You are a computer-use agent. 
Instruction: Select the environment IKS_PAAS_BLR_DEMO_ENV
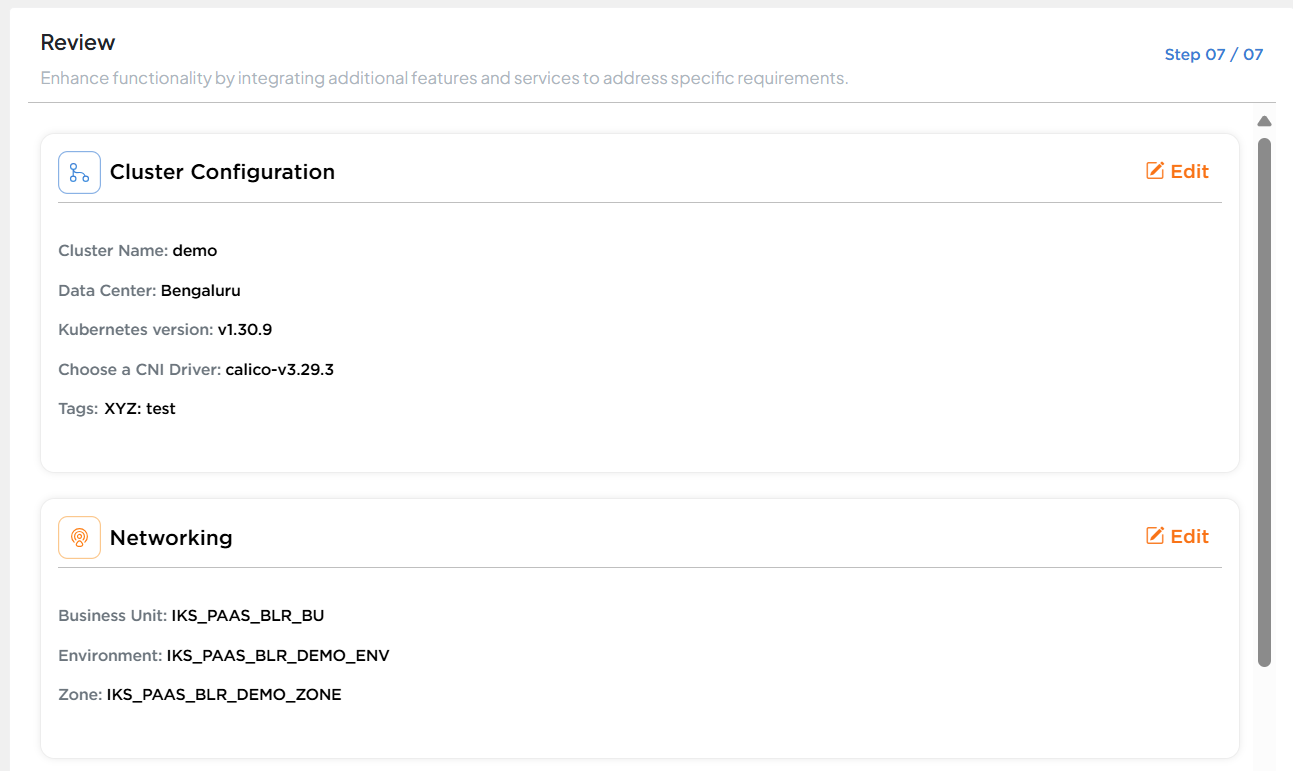click(x=278, y=655)
